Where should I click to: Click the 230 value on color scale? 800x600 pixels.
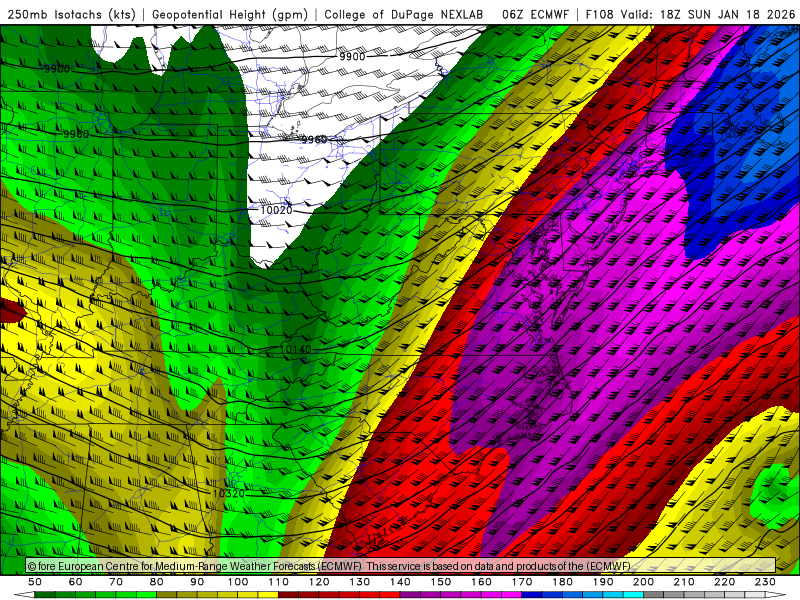[765, 582]
